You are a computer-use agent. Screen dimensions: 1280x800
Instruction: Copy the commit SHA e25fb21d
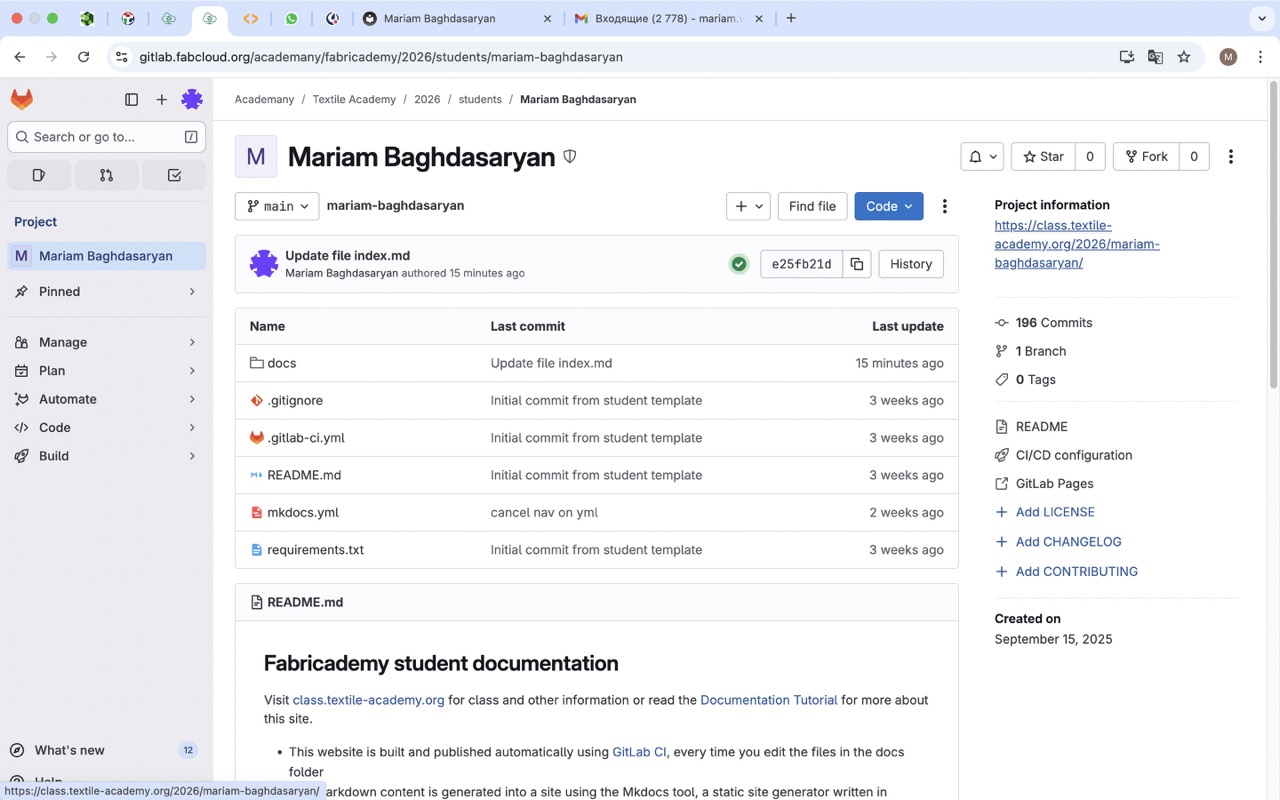(857, 264)
